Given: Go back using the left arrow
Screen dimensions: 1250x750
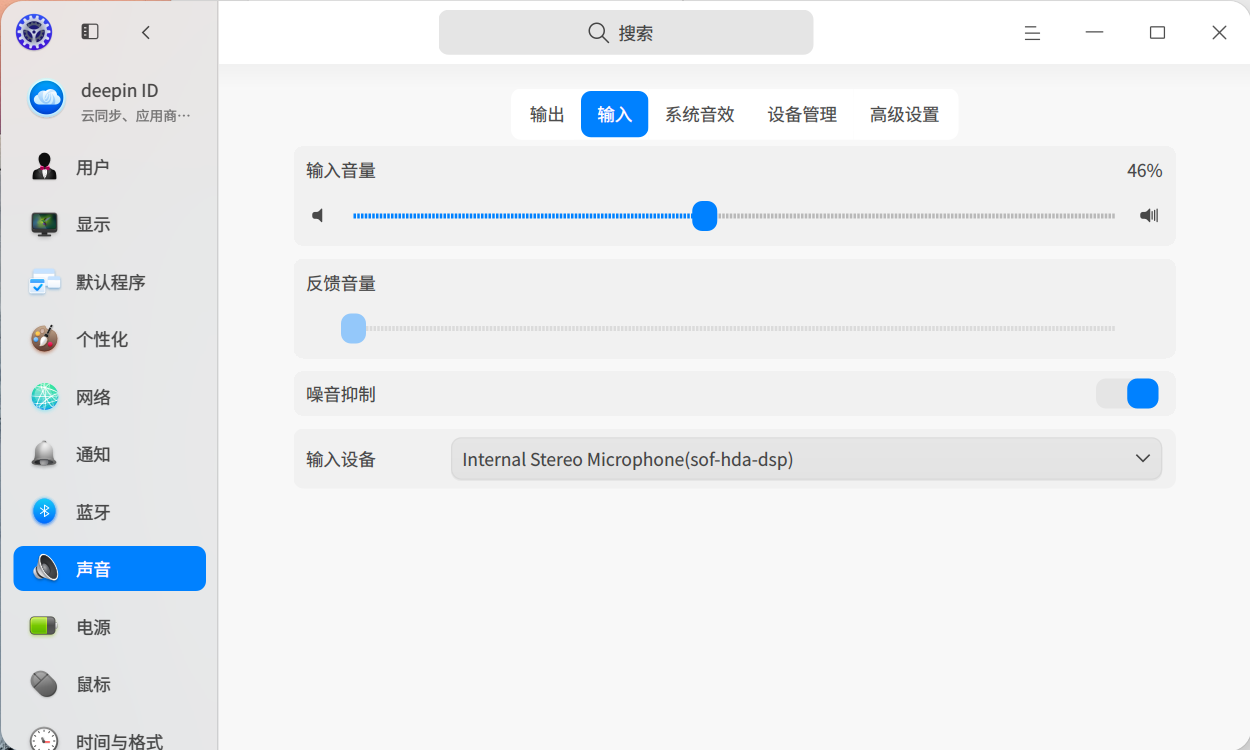Looking at the screenshot, I should [x=146, y=32].
